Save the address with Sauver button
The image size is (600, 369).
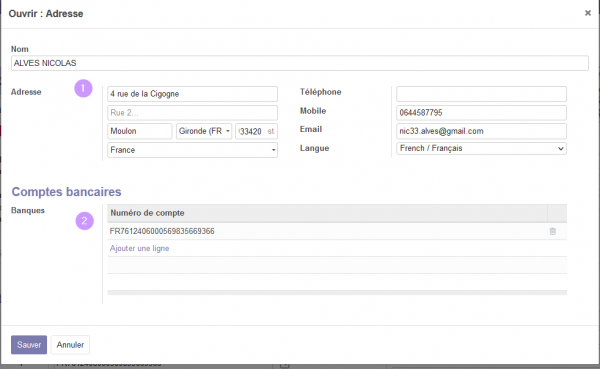point(29,345)
